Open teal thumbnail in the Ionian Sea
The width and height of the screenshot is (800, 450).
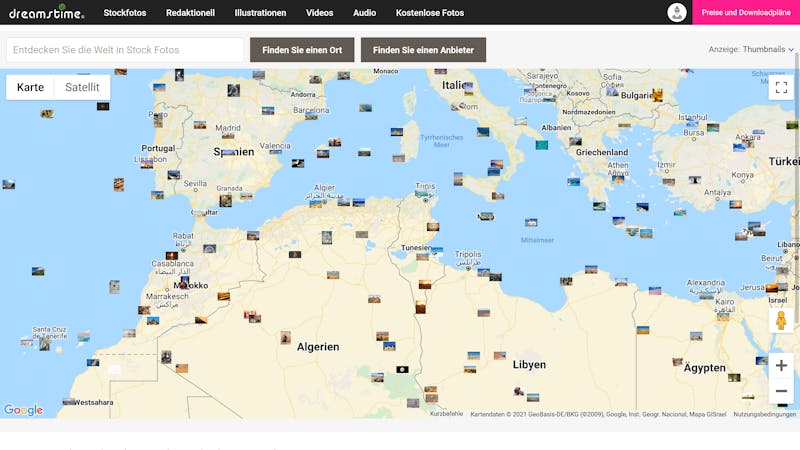[542, 145]
